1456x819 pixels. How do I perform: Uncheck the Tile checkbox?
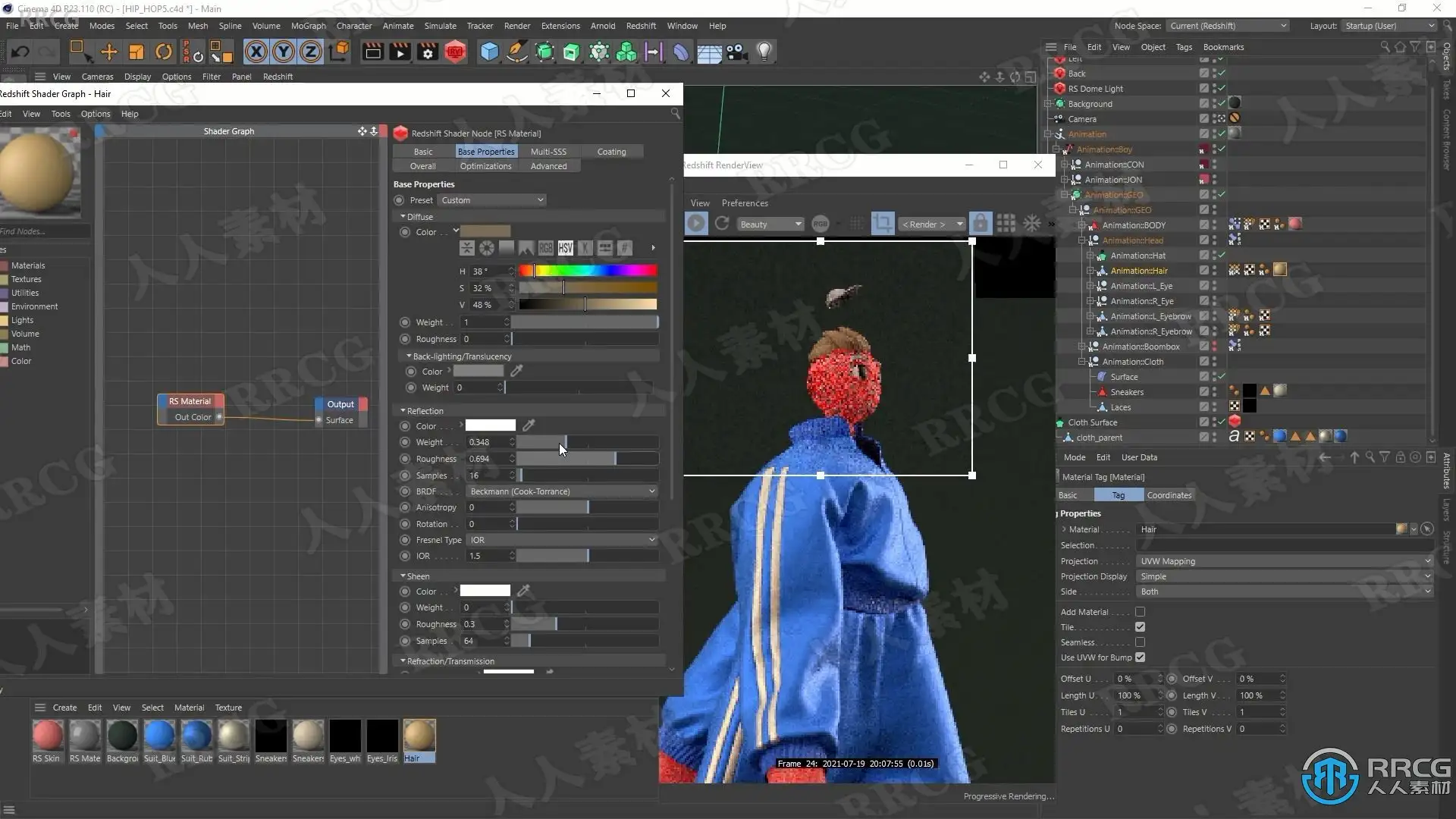point(1140,627)
